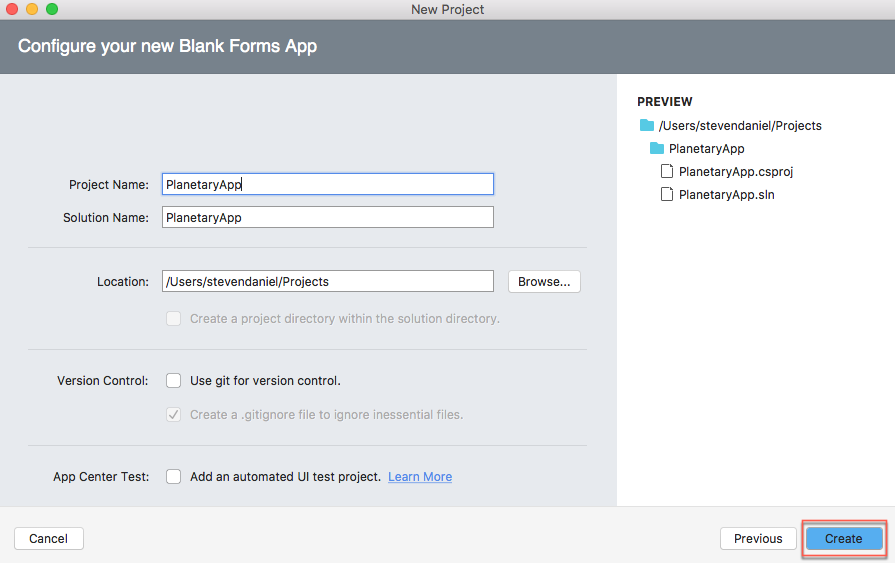Enable Use git for version control

174,380
